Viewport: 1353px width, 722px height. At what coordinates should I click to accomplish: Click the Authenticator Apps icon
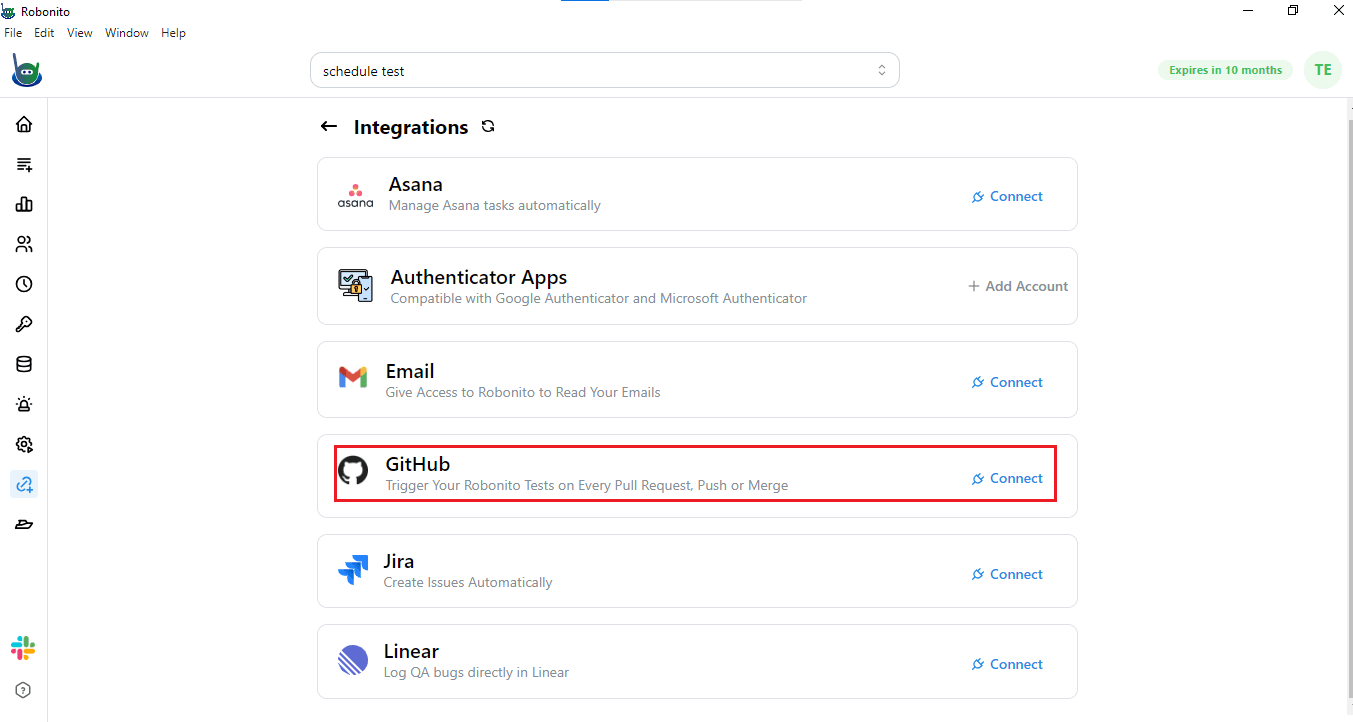pos(355,286)
